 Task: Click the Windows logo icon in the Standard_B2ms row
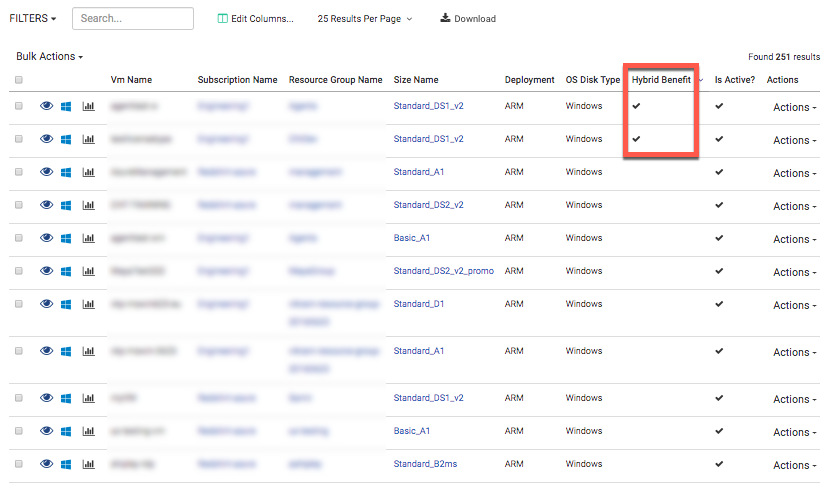[66, 465]
